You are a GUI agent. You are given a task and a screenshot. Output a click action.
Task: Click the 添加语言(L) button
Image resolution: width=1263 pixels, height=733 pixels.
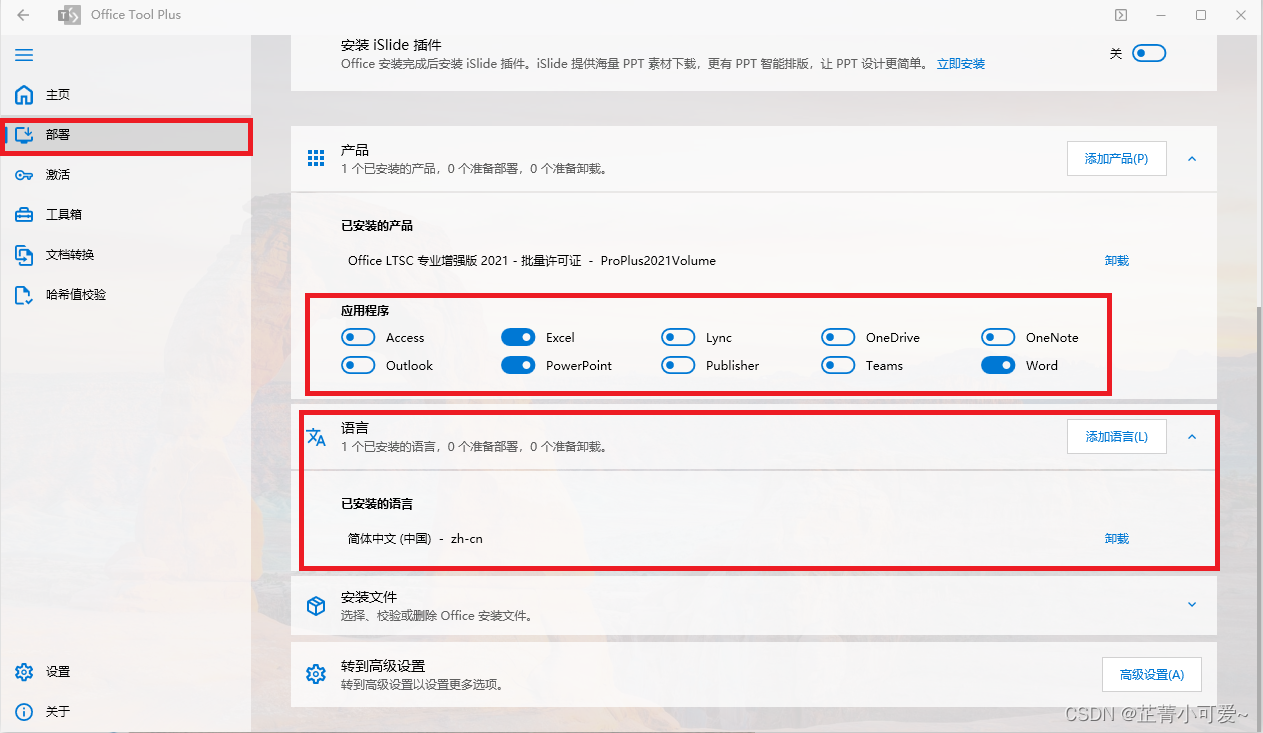point(1117,436)
